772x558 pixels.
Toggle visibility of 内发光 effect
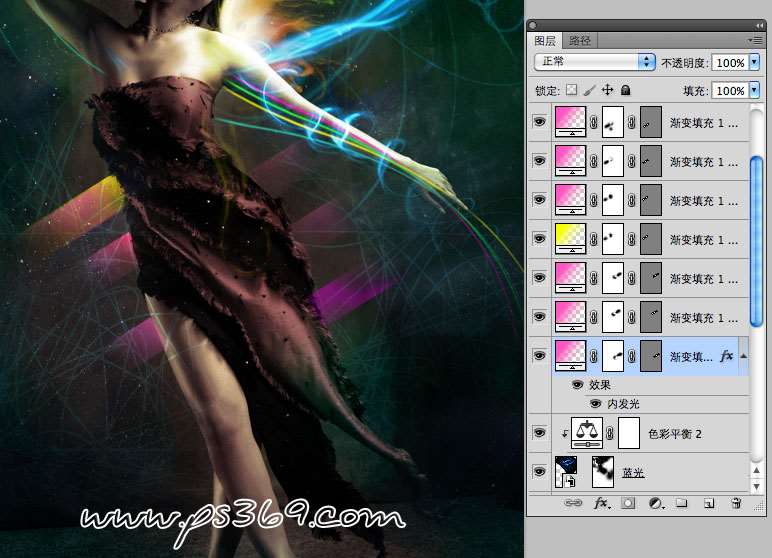click(x=594, y=404)
